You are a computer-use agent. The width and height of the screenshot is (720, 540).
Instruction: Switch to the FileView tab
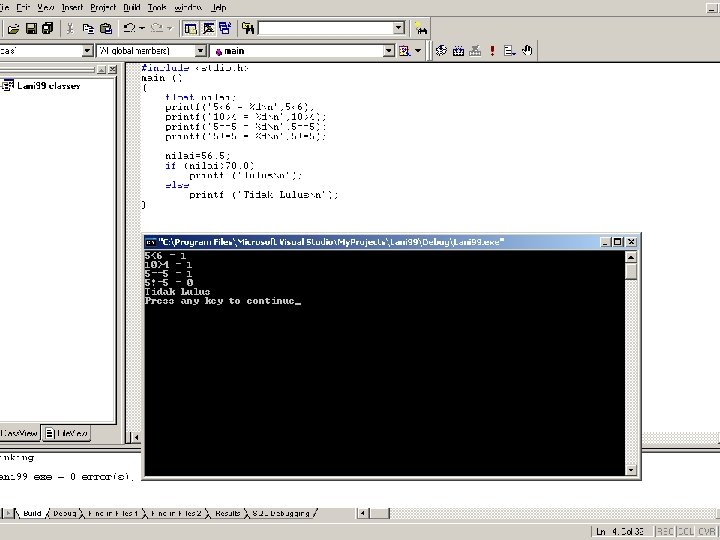coord(67,433)
